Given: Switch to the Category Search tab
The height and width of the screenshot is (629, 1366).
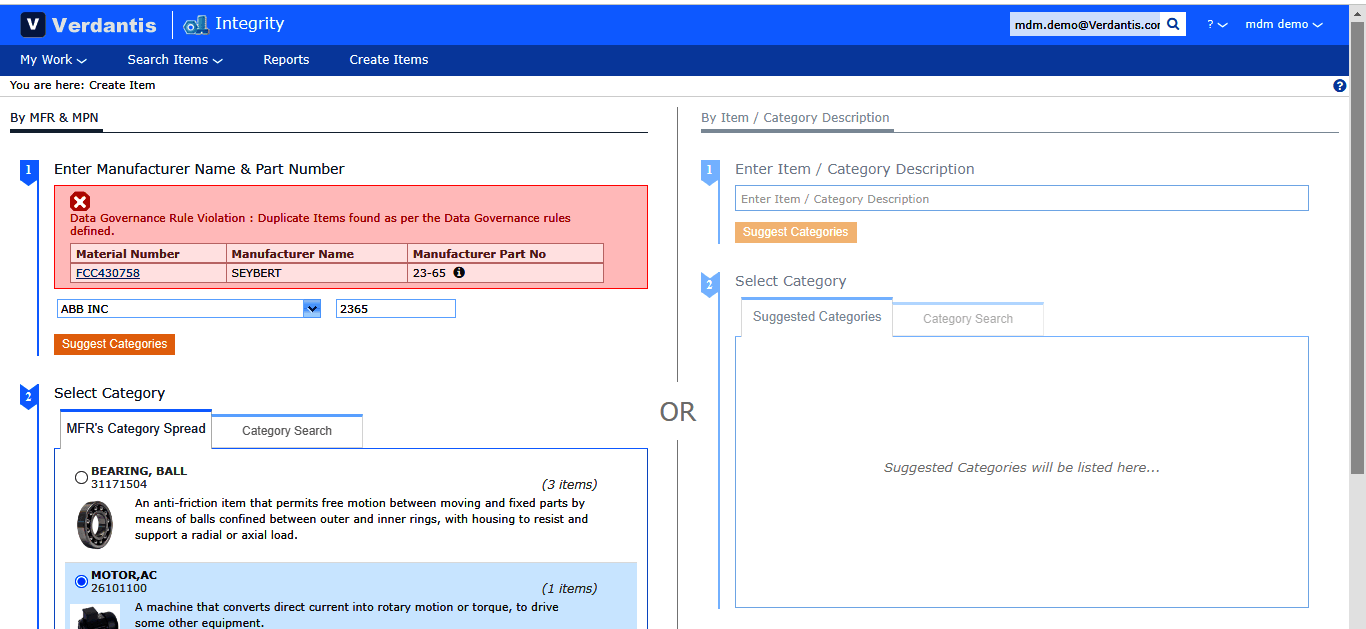Looking at the screenshot, I should click(286, 430).
